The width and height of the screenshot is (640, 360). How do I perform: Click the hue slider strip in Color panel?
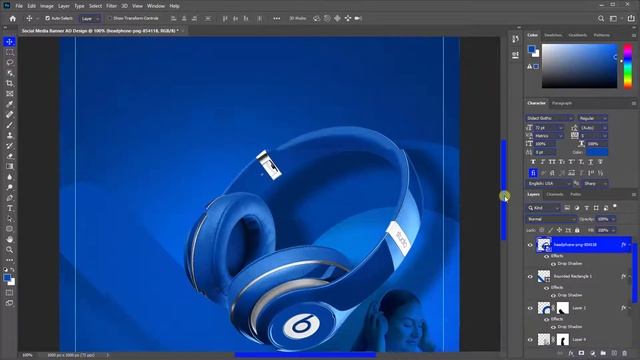point(628,66)
